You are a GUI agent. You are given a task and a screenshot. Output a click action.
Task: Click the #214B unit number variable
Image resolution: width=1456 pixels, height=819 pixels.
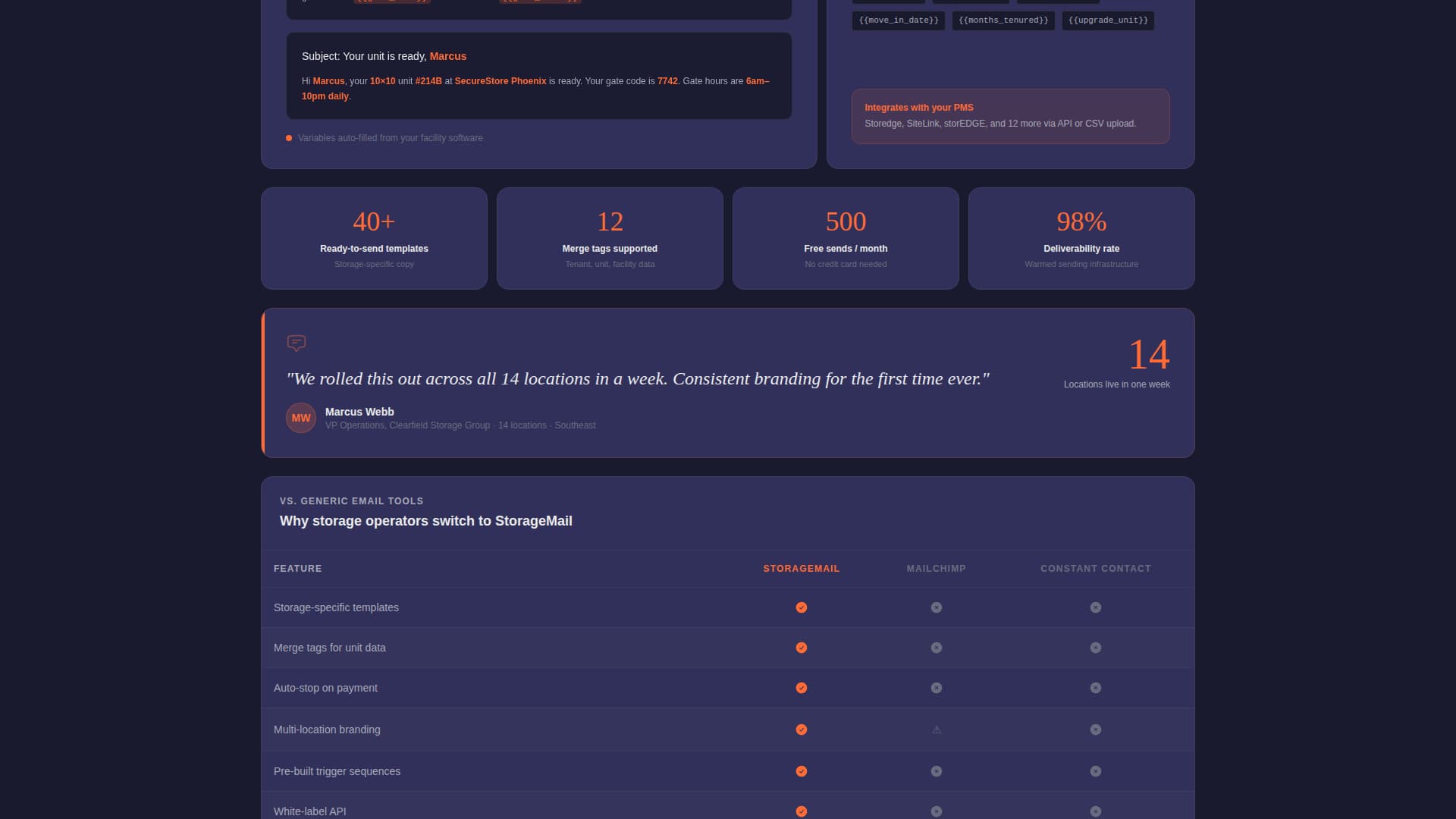[x=428, y=81]
